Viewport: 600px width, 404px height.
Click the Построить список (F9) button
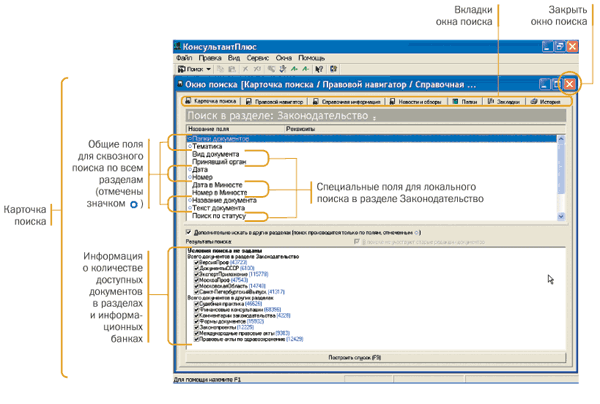tap(376, 357)
